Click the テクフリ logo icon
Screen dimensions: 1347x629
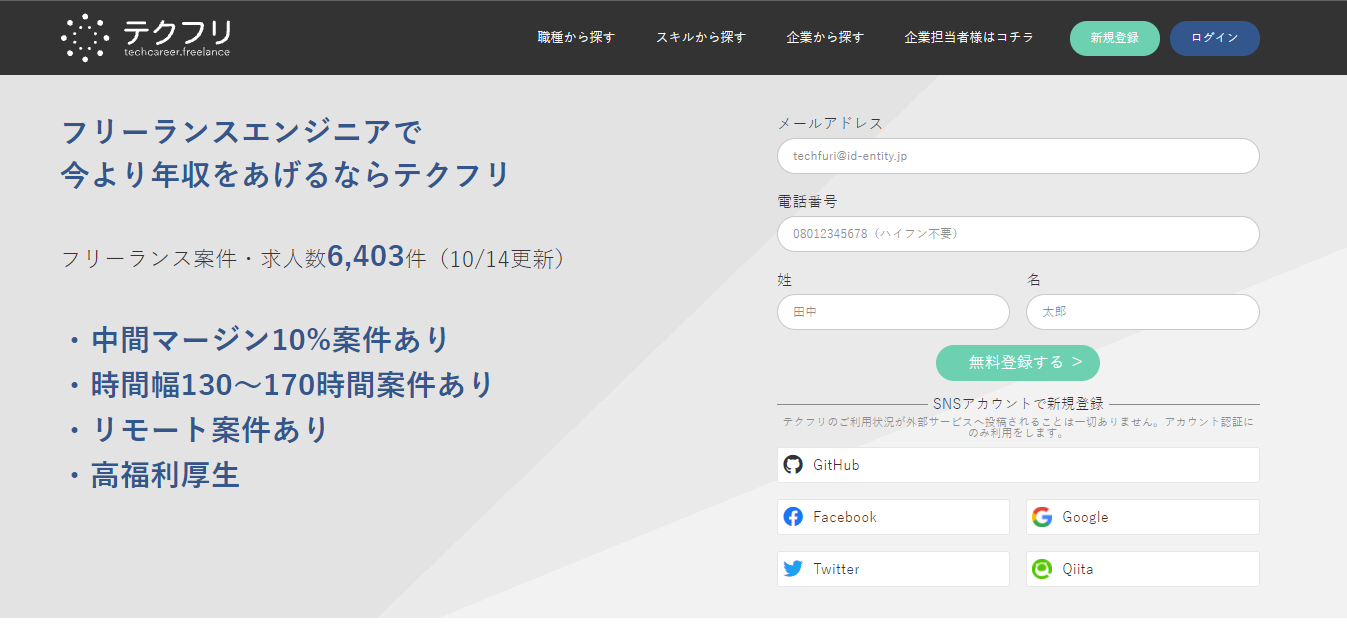[x=85, y=38]
